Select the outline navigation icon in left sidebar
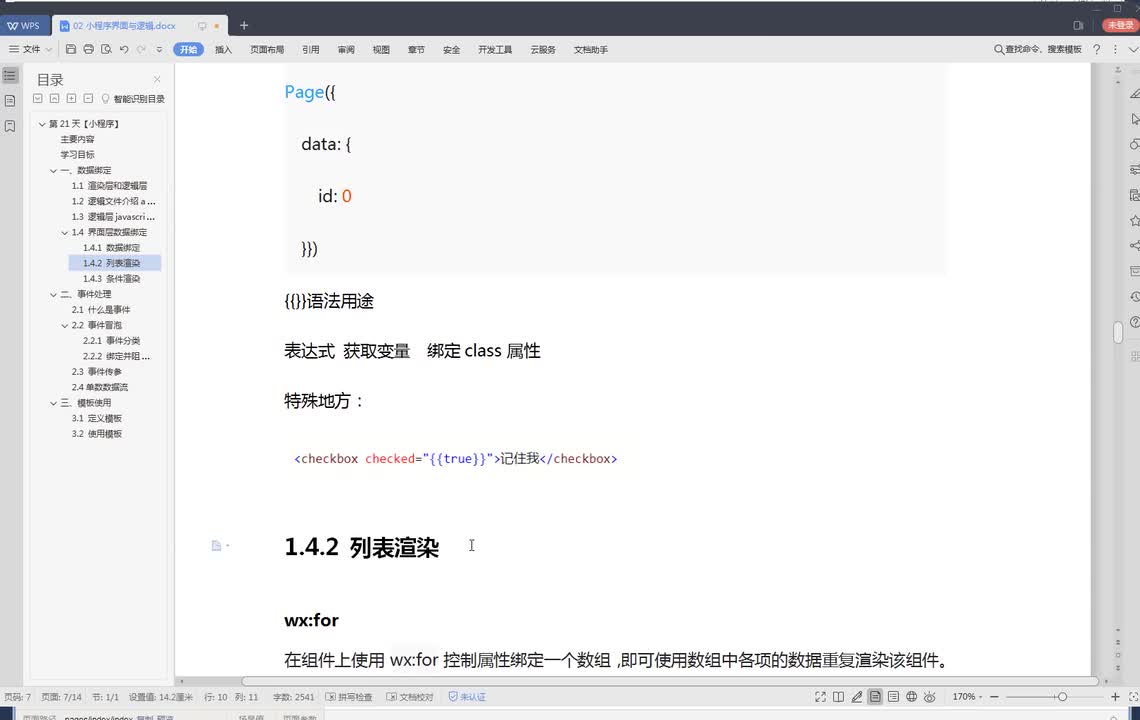Viewport: 1140px width, 720px height. click(10, 76)
